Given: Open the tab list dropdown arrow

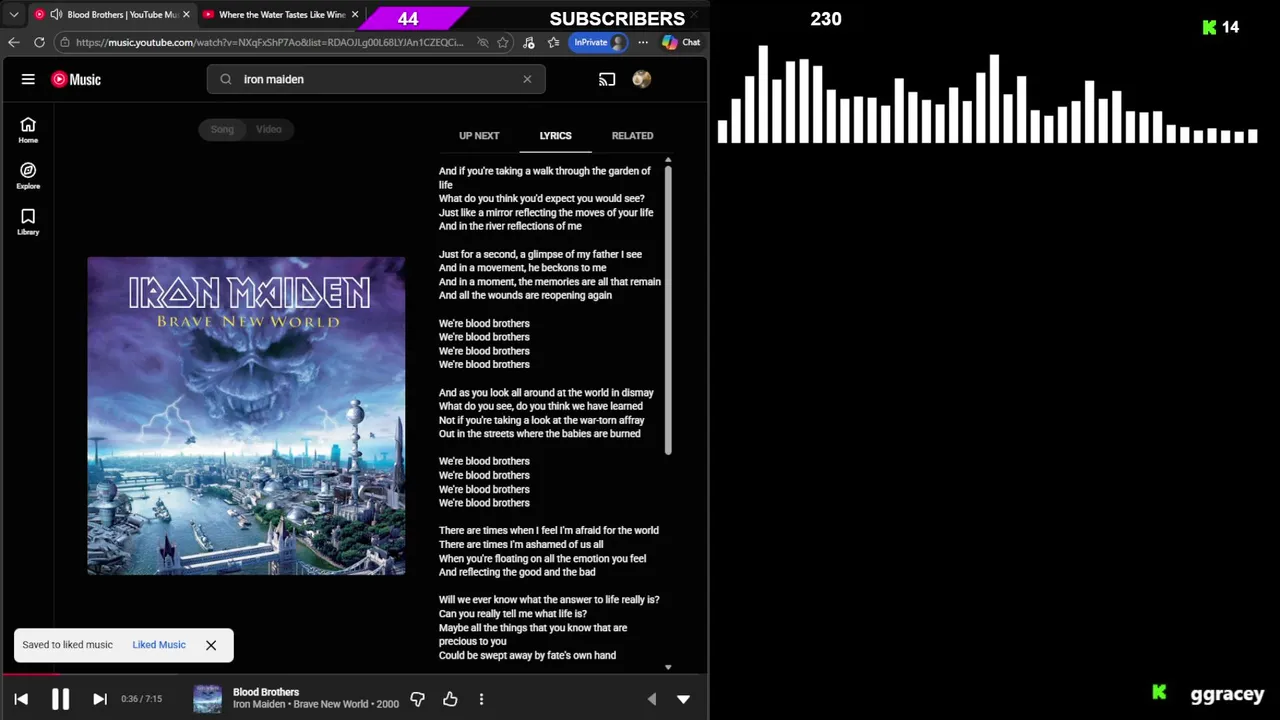Looking at the screenshot, I should point(14,15).
